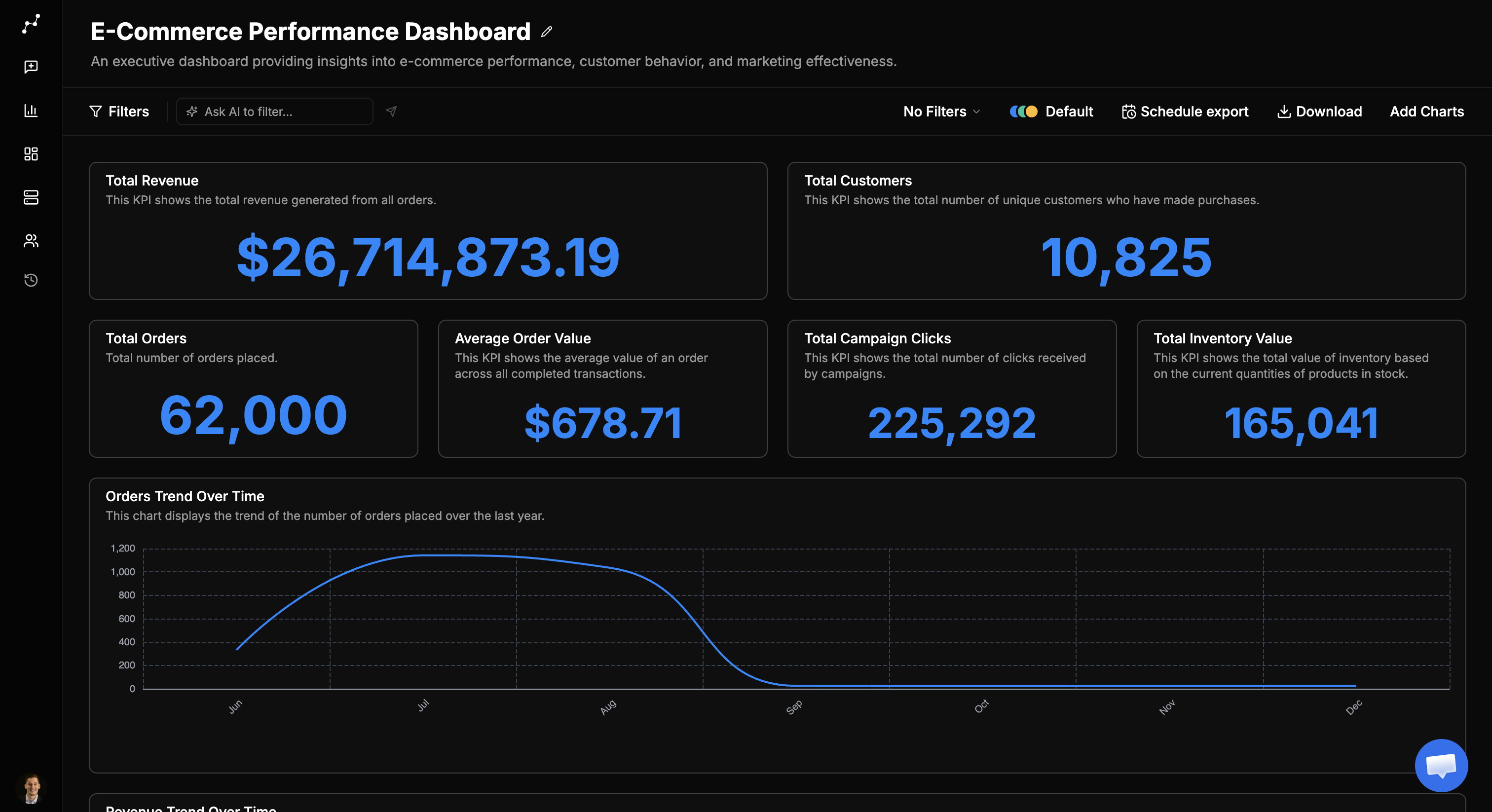Click the Dec label on chart axis

click(1354, 707)
